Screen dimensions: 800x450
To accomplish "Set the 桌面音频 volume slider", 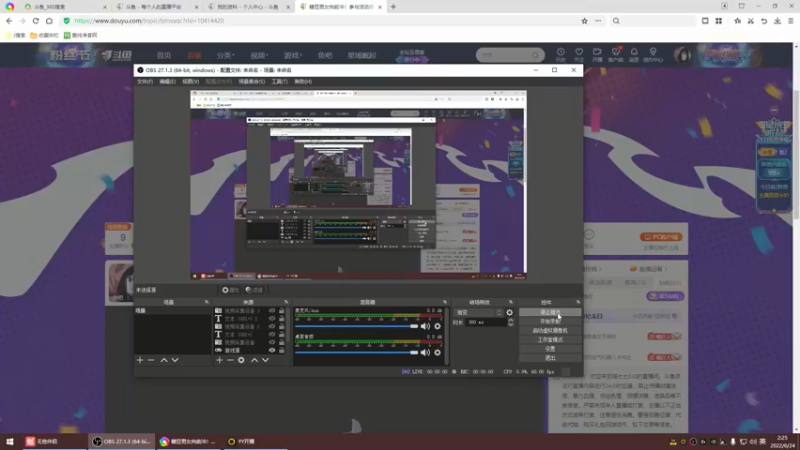I will click(357, 353).
